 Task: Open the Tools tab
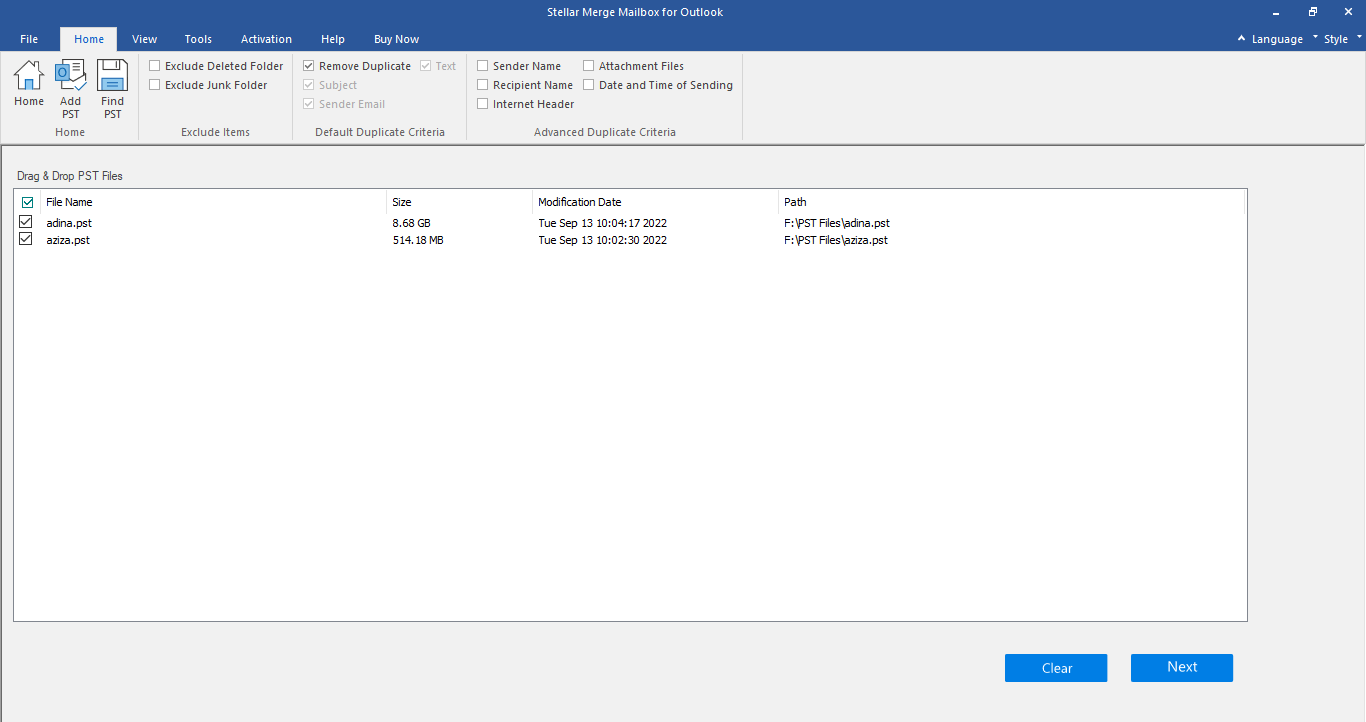pyautogui.click(x=198, y=39)
